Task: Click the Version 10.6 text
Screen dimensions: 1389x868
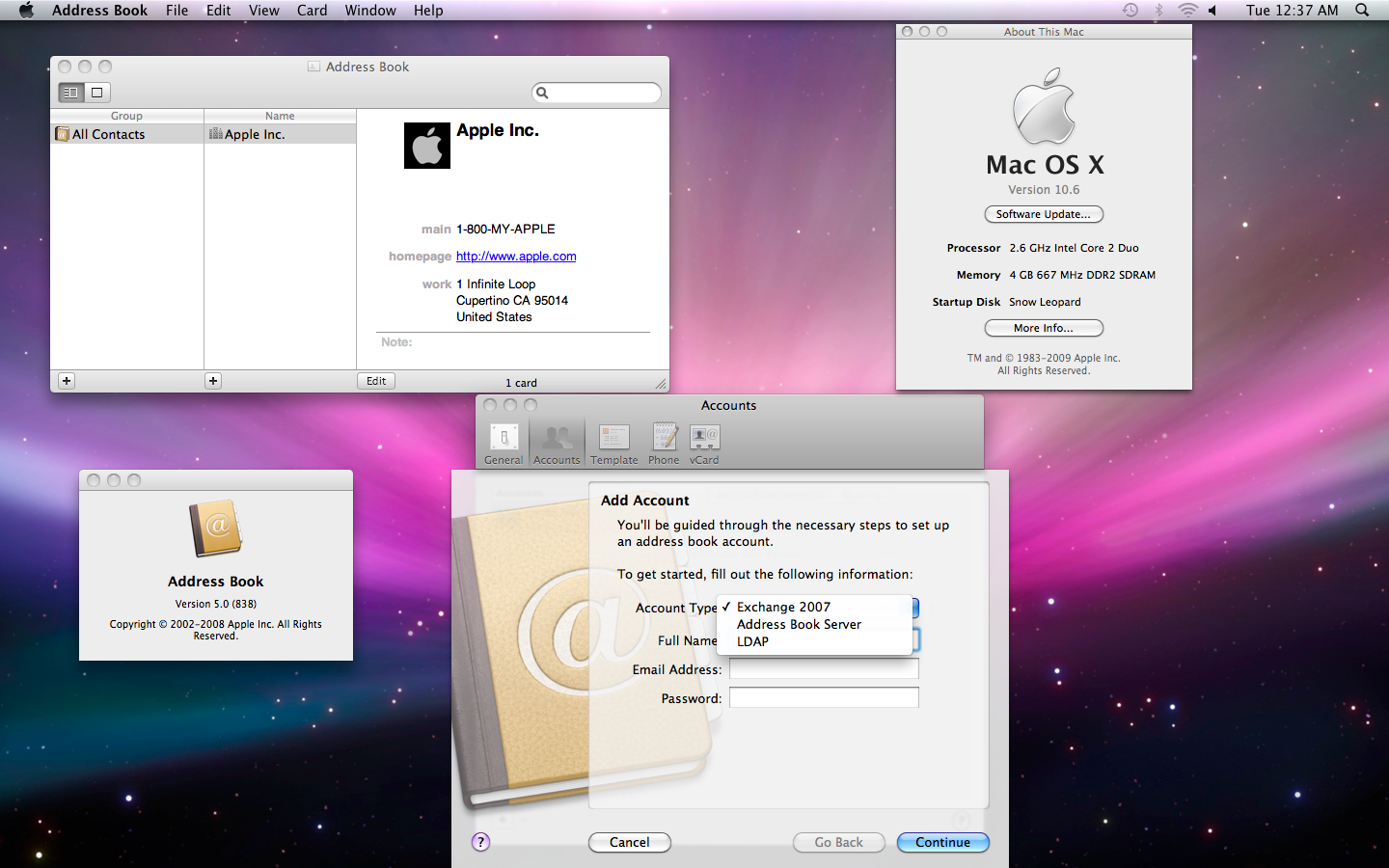Action: tap(1044, 190)
